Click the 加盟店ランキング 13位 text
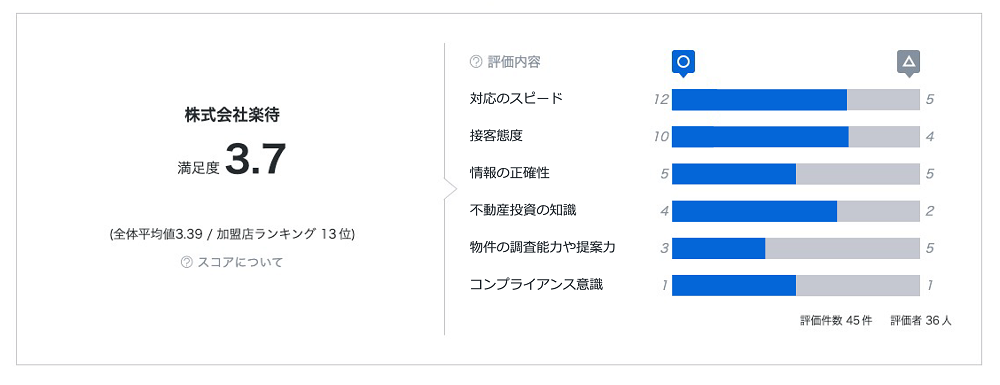This screenshot has width=1000, height=385. (x=286, y=234)
